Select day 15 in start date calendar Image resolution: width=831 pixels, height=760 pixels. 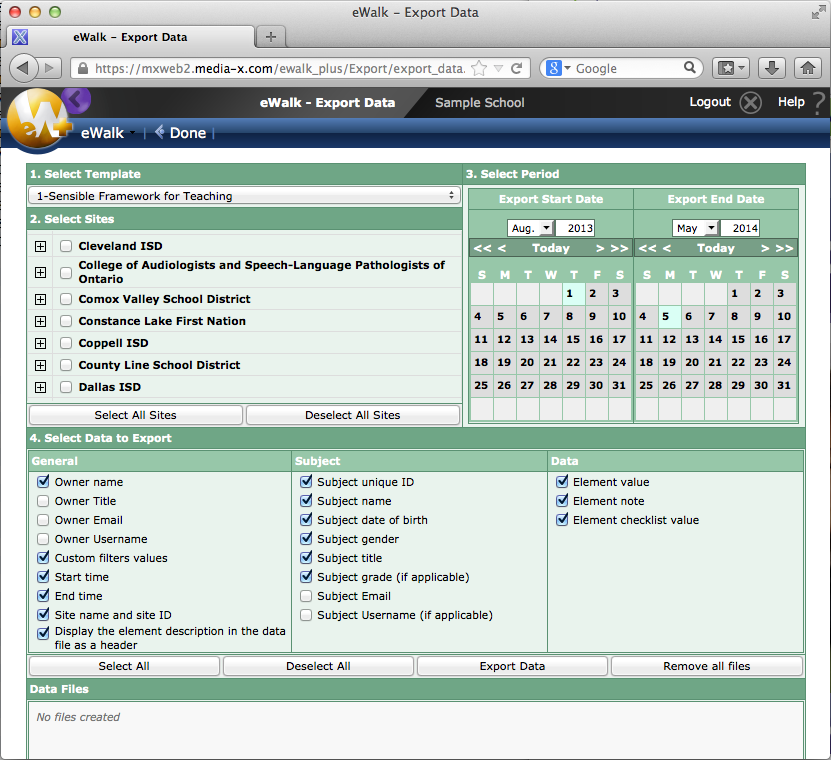coord(573,339)
